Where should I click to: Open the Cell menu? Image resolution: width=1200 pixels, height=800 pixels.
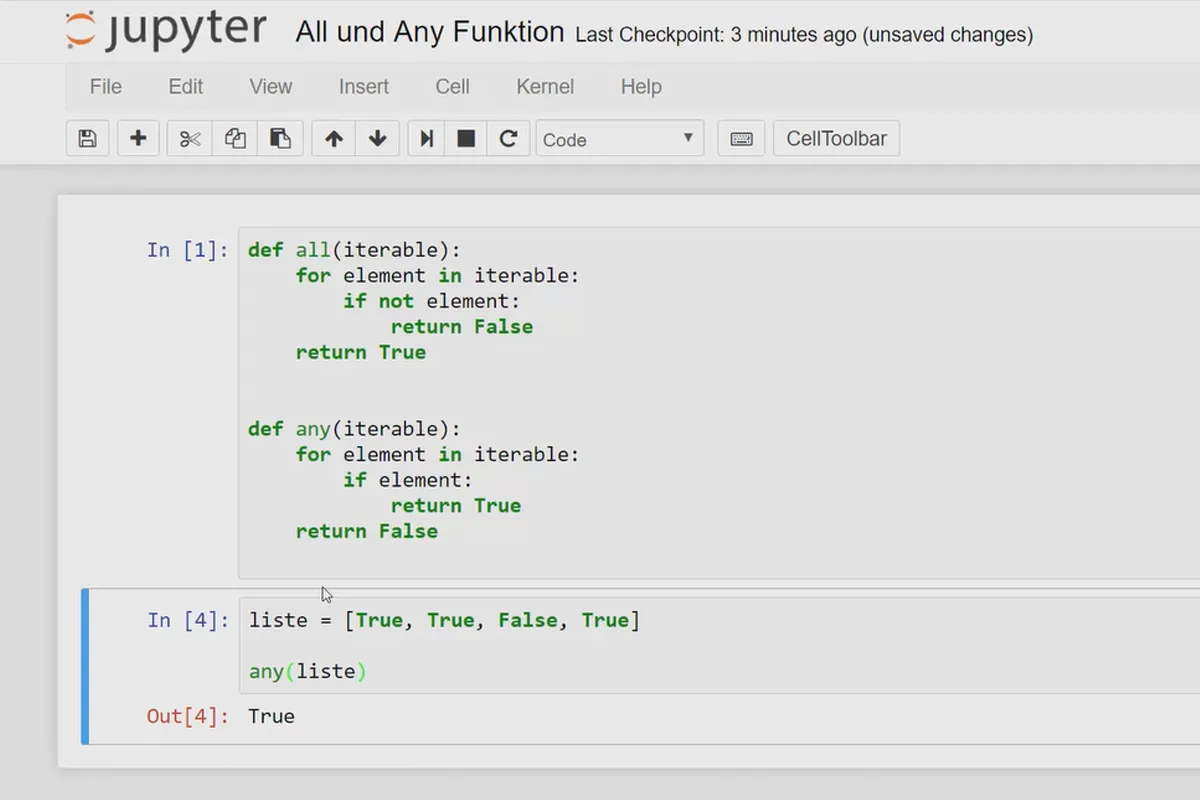(x=452, y=87)
